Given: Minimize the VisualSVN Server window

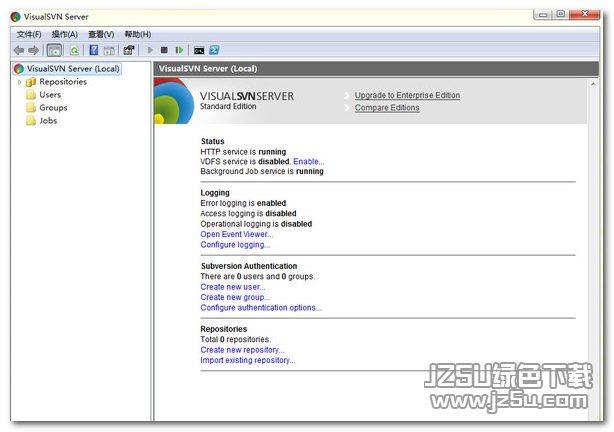Looking at the screenshot, I should click(x=543, y=15).
